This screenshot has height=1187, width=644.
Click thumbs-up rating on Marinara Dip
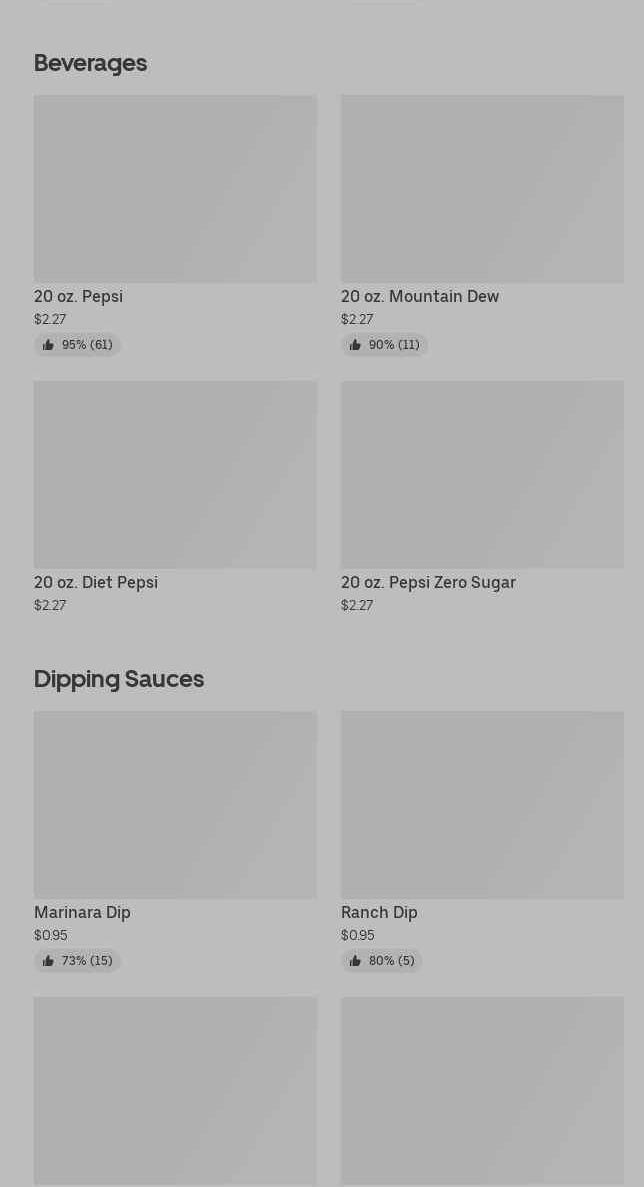click(77, 961)
